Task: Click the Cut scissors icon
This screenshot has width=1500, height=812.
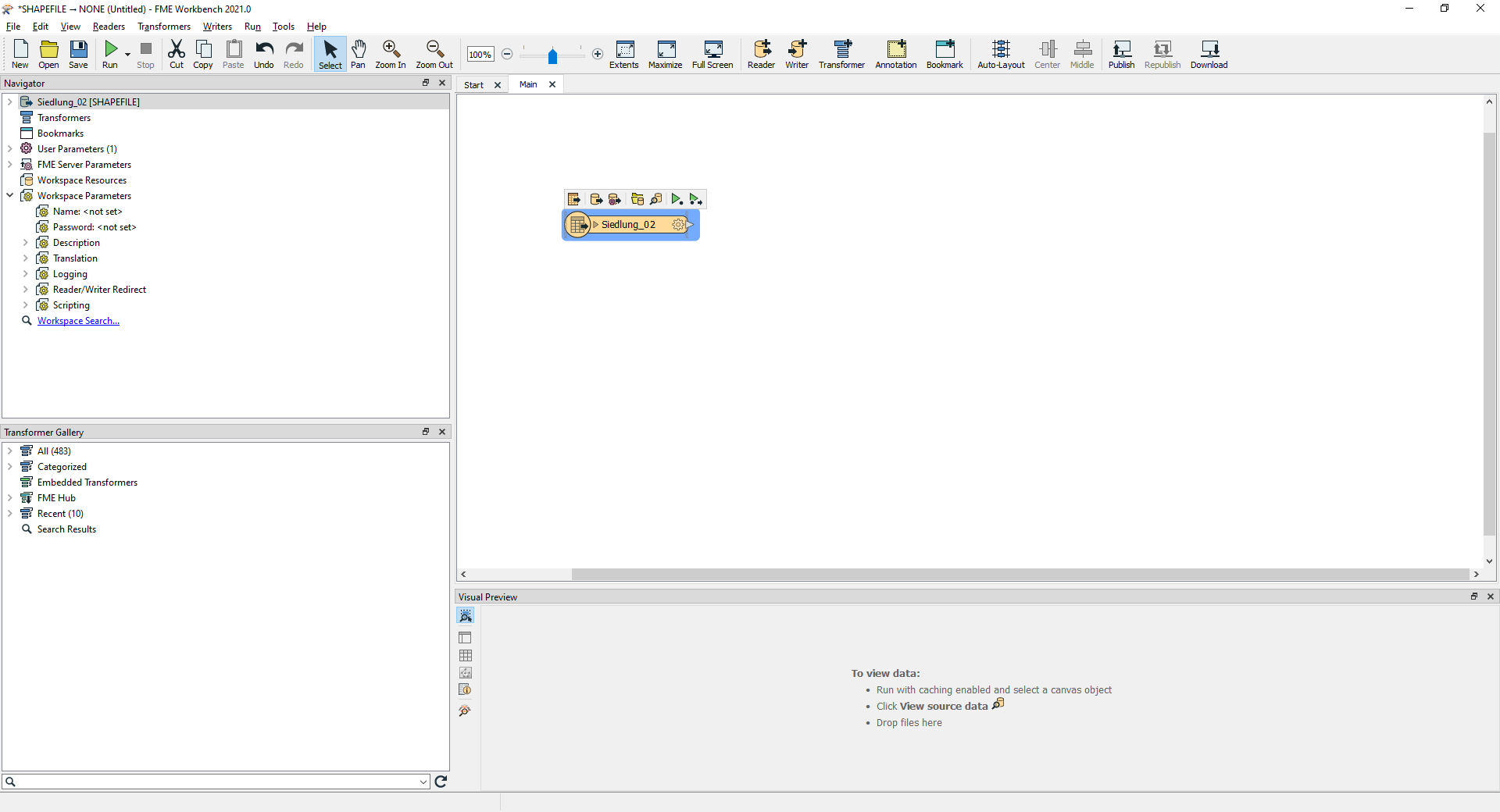Action: click(x=177, y=54)
